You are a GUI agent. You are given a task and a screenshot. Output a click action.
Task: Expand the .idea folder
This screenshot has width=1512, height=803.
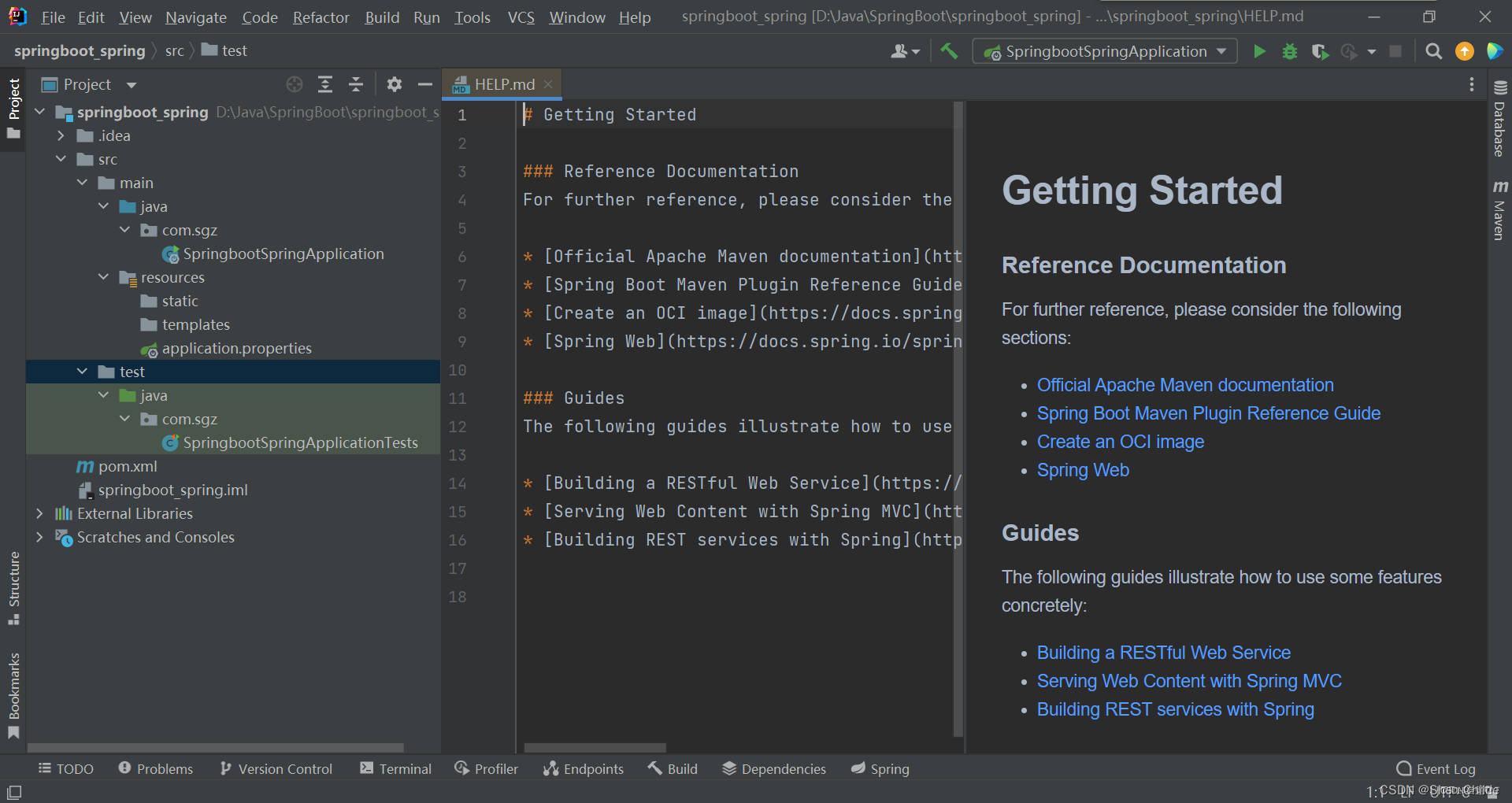pos(61,135)
